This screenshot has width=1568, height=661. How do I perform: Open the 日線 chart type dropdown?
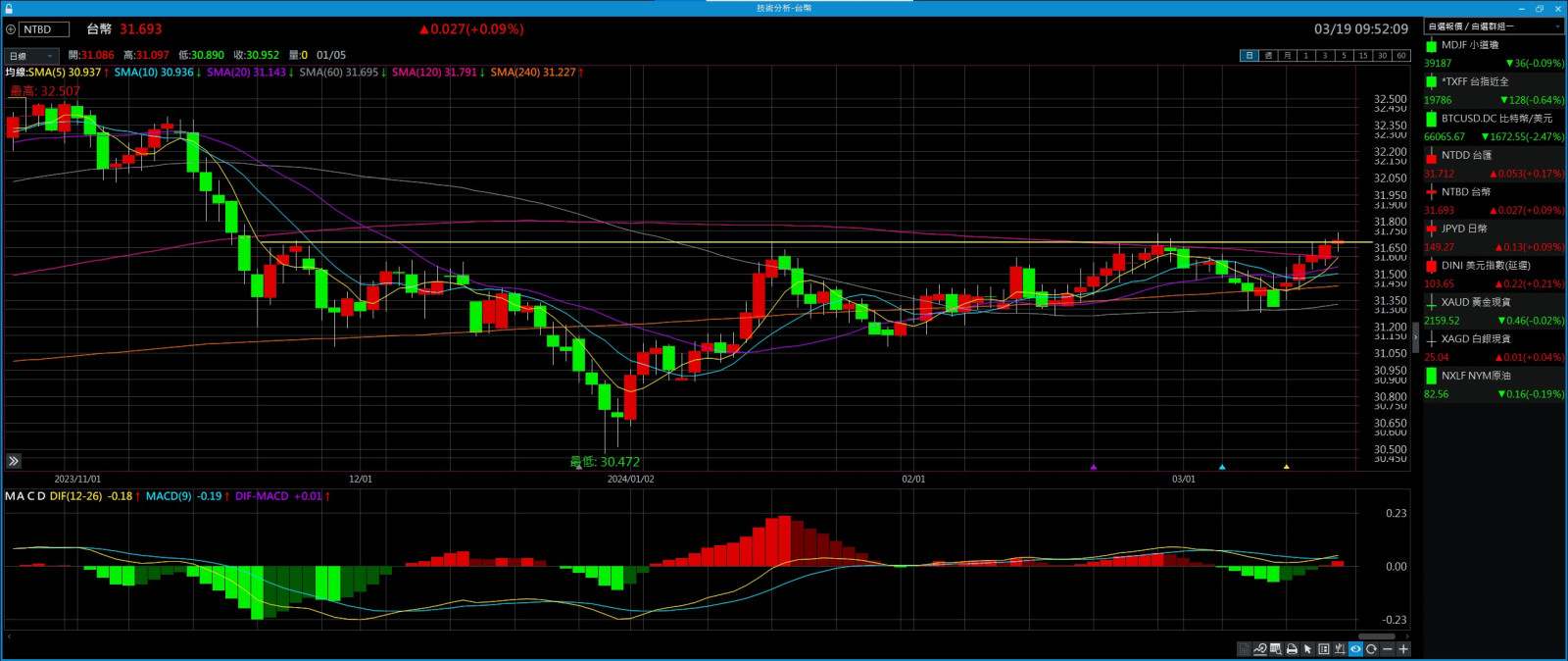(31, 56)
